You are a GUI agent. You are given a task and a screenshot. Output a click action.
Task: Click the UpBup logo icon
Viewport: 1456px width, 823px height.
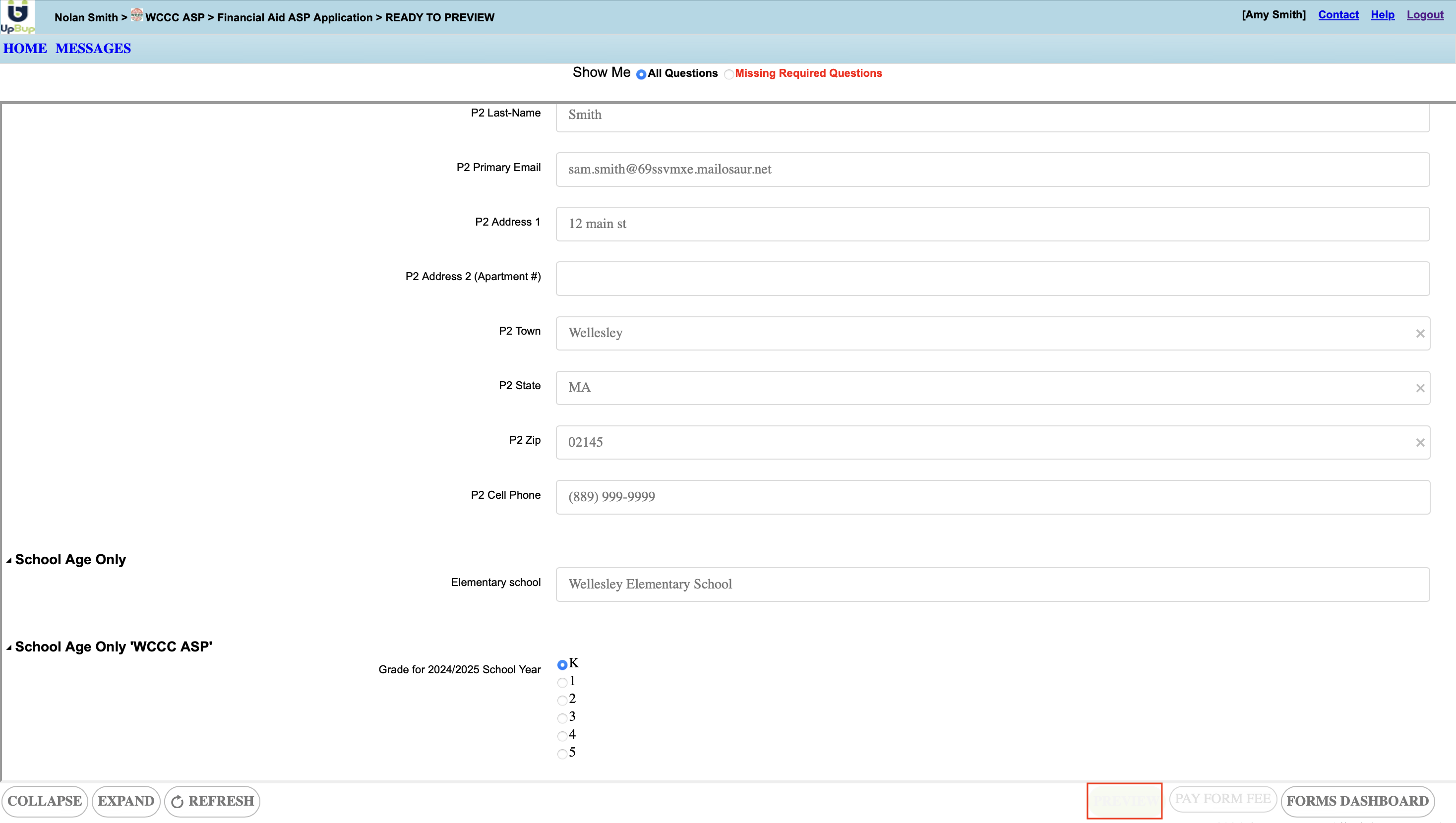[x=17, y=17]
